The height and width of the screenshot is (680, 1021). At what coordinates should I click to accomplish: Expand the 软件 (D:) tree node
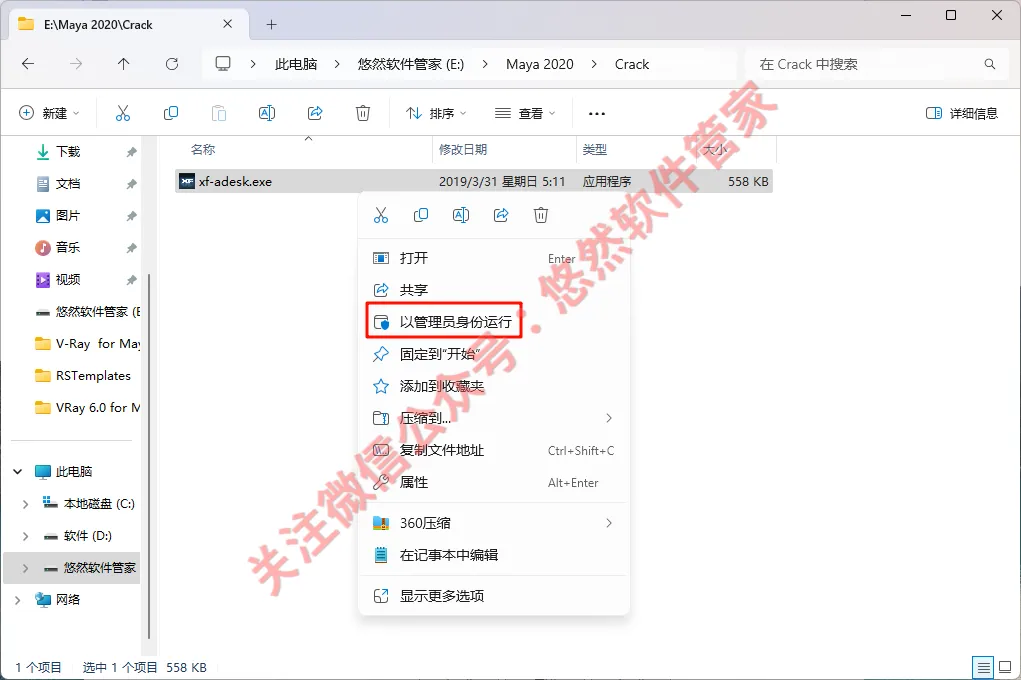(x=25, y=536)
